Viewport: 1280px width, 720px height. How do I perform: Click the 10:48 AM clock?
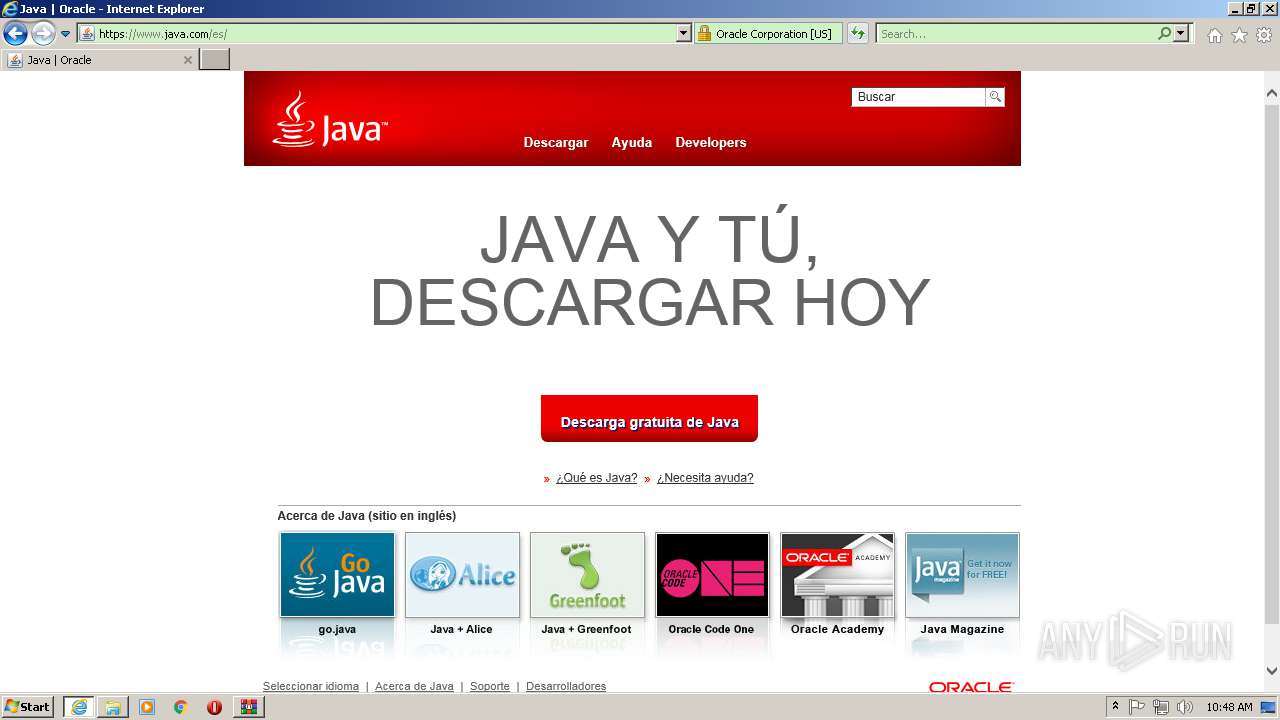pyautogui.click(x=1229, y=707)
